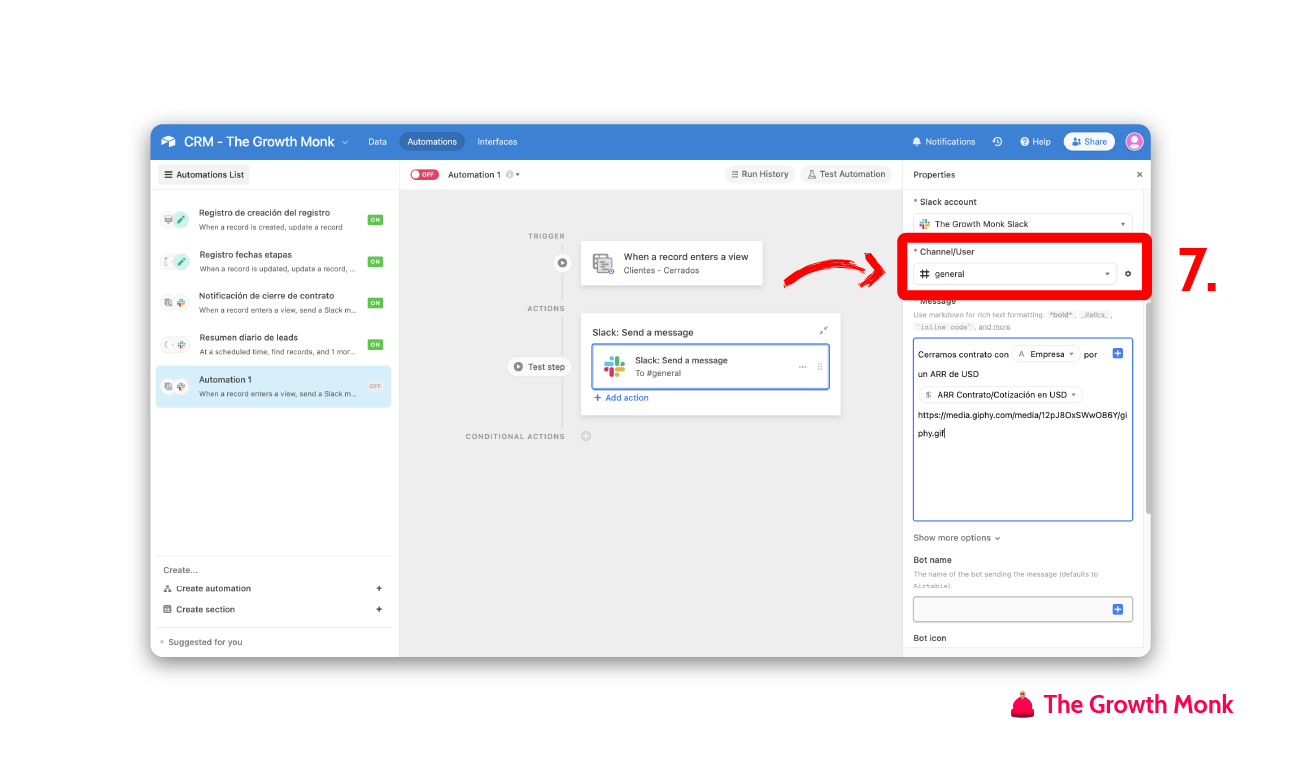Select Notificación de cierre de contrato automation

click(x=273, y=303)
